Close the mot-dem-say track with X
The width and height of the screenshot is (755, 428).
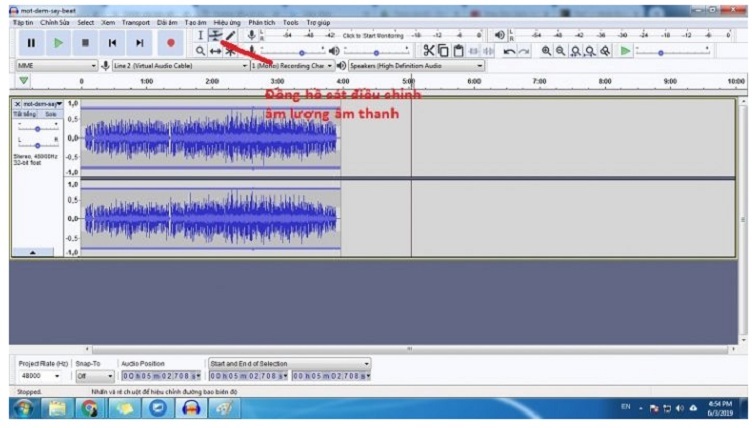[x=17, y=103]
